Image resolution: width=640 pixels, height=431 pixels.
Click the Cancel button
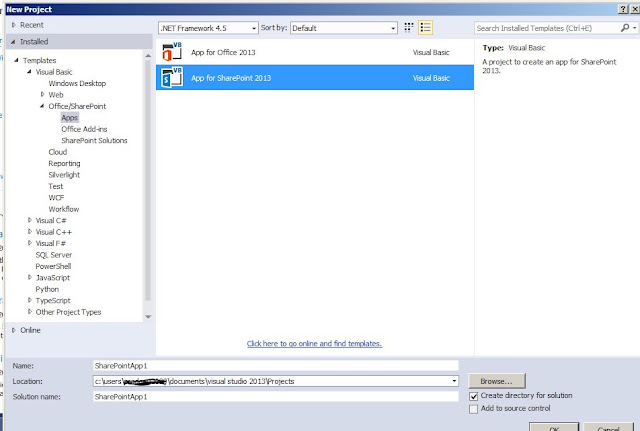click(608, 427)
